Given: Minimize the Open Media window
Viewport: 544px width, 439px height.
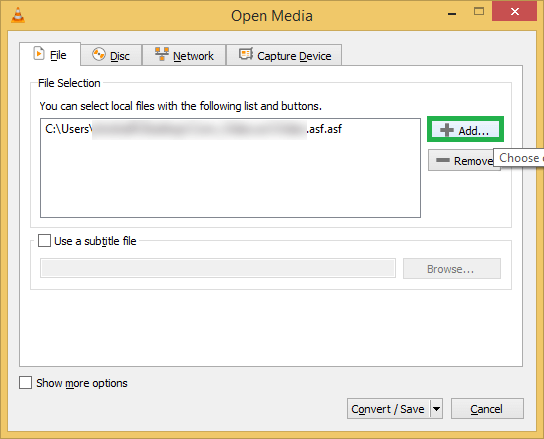Looking at the screenshot, I should [452, 13].
